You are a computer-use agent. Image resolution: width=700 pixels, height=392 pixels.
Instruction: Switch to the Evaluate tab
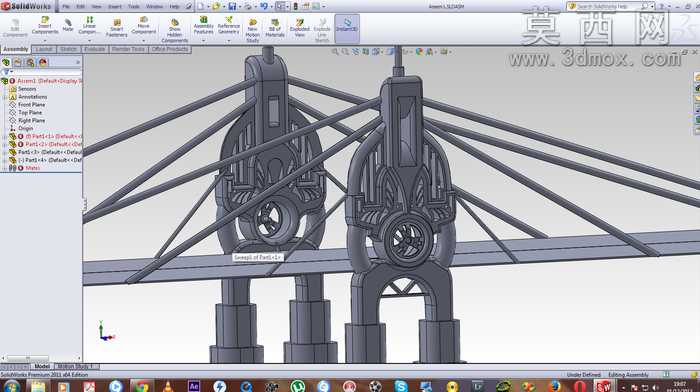95,49
